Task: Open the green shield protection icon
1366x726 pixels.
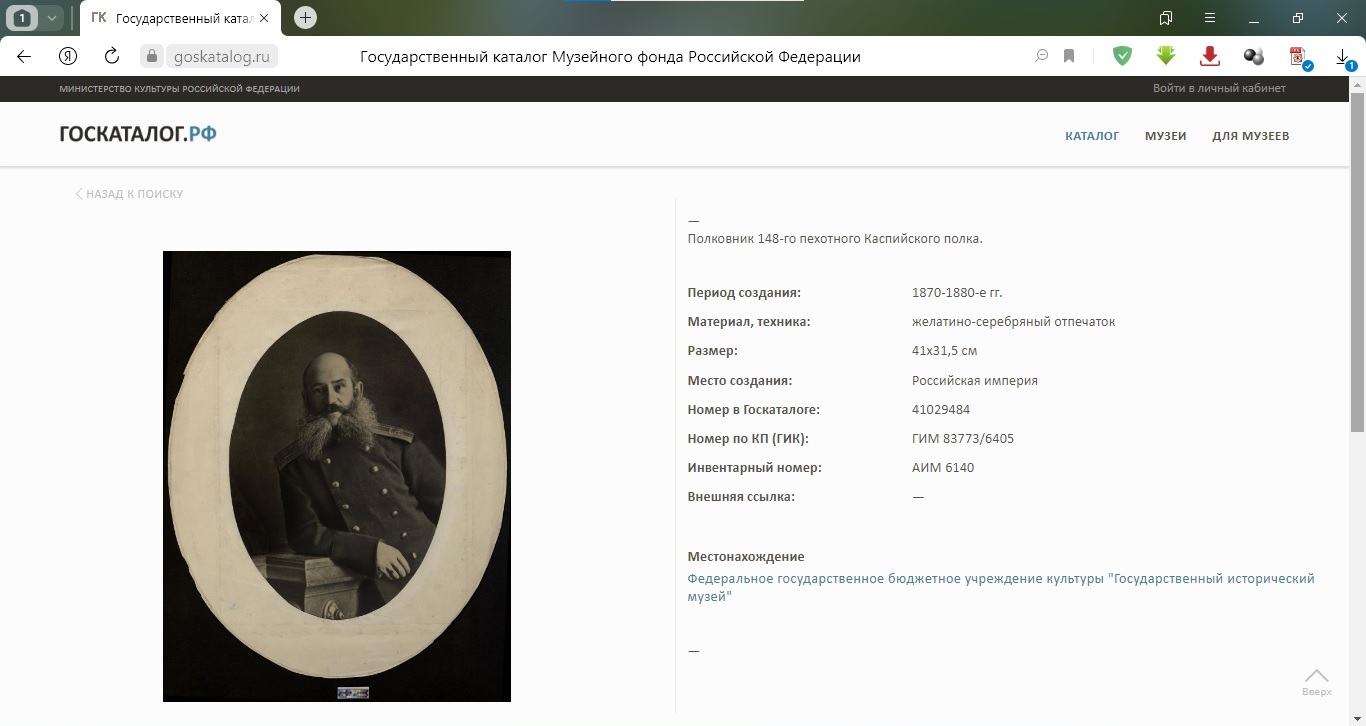Action: (1123, 56)
